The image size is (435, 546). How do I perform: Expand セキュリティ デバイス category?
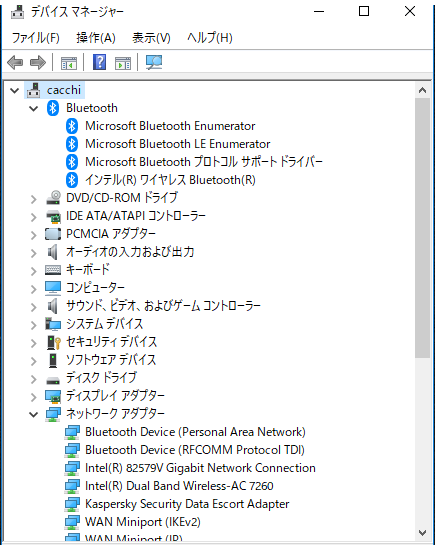33,343
